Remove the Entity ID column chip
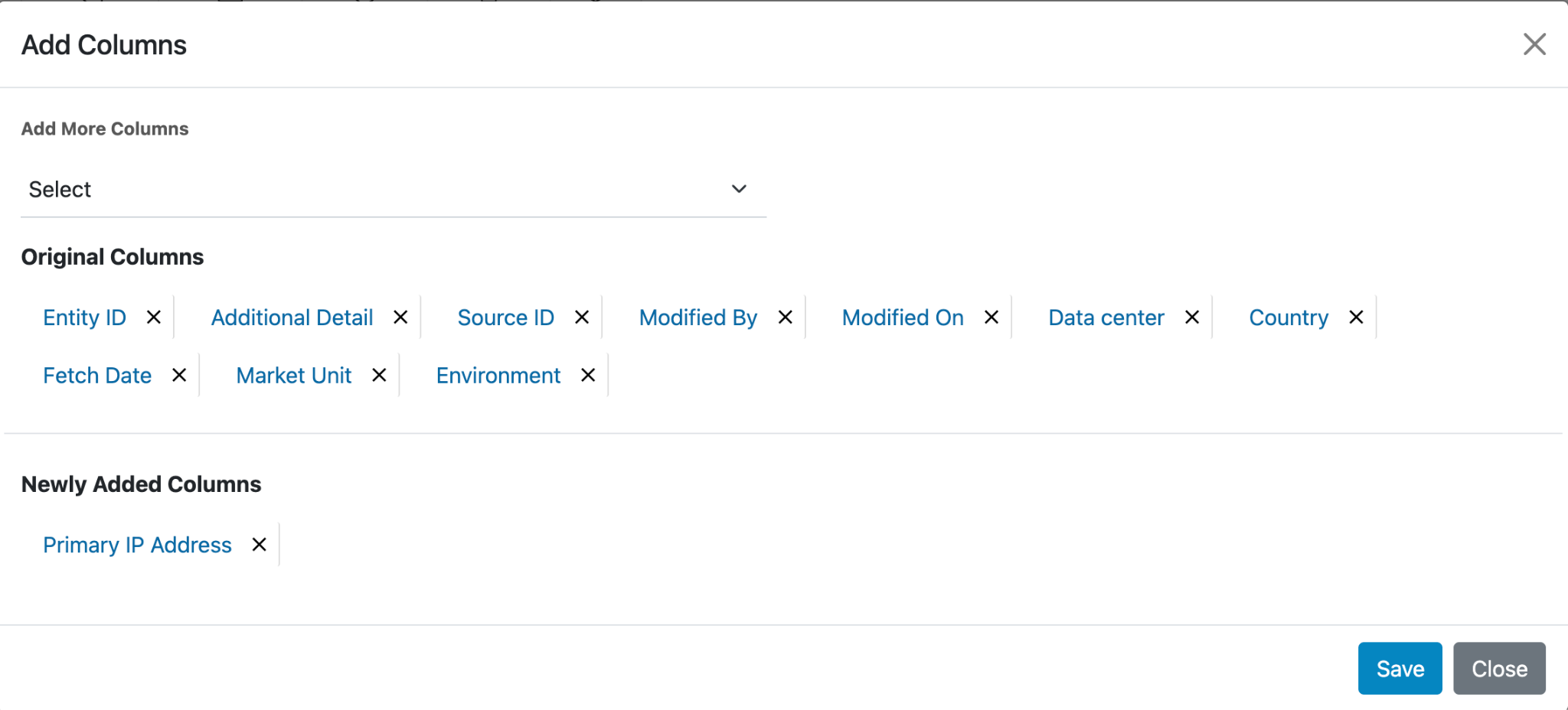The height and width of the screenshot is (710, 1568). pos(154,318)
